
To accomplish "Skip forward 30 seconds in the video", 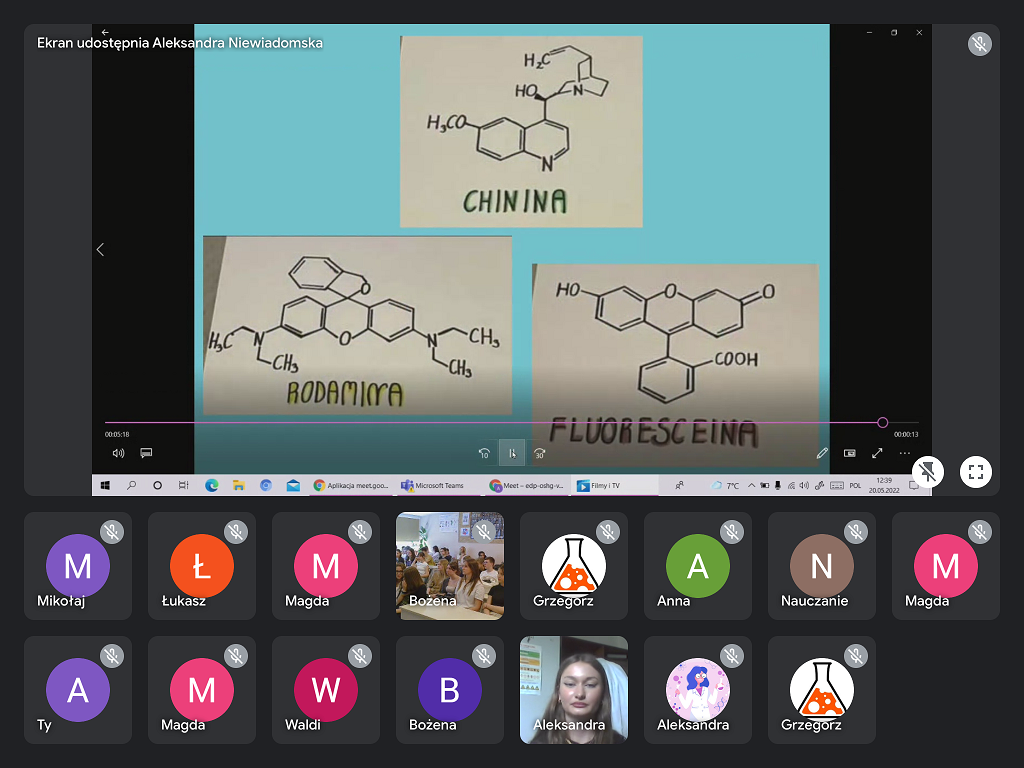I will [x=540, y=453].
